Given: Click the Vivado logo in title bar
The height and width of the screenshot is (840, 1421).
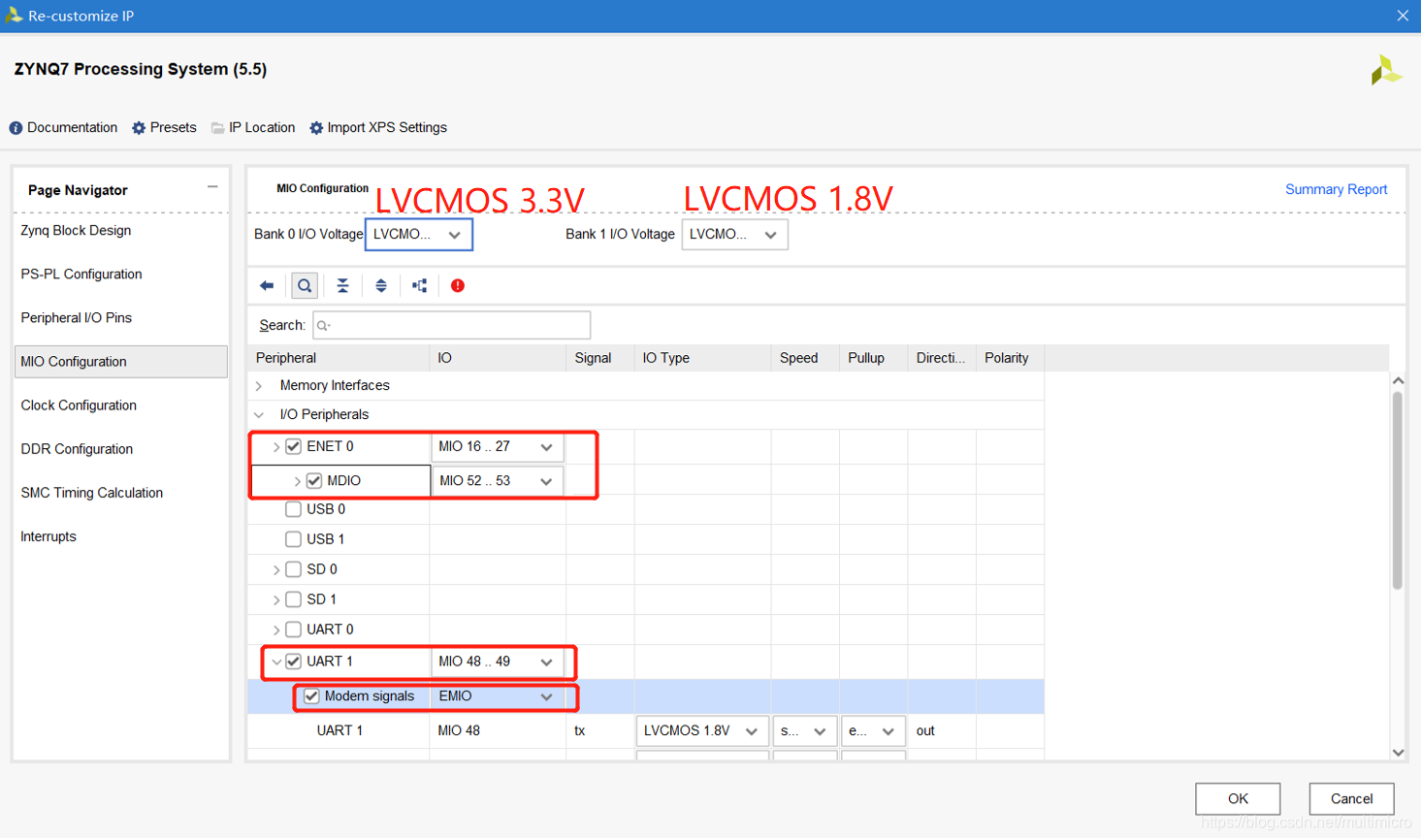Looking at the screenshot, I should pos(14,16).
